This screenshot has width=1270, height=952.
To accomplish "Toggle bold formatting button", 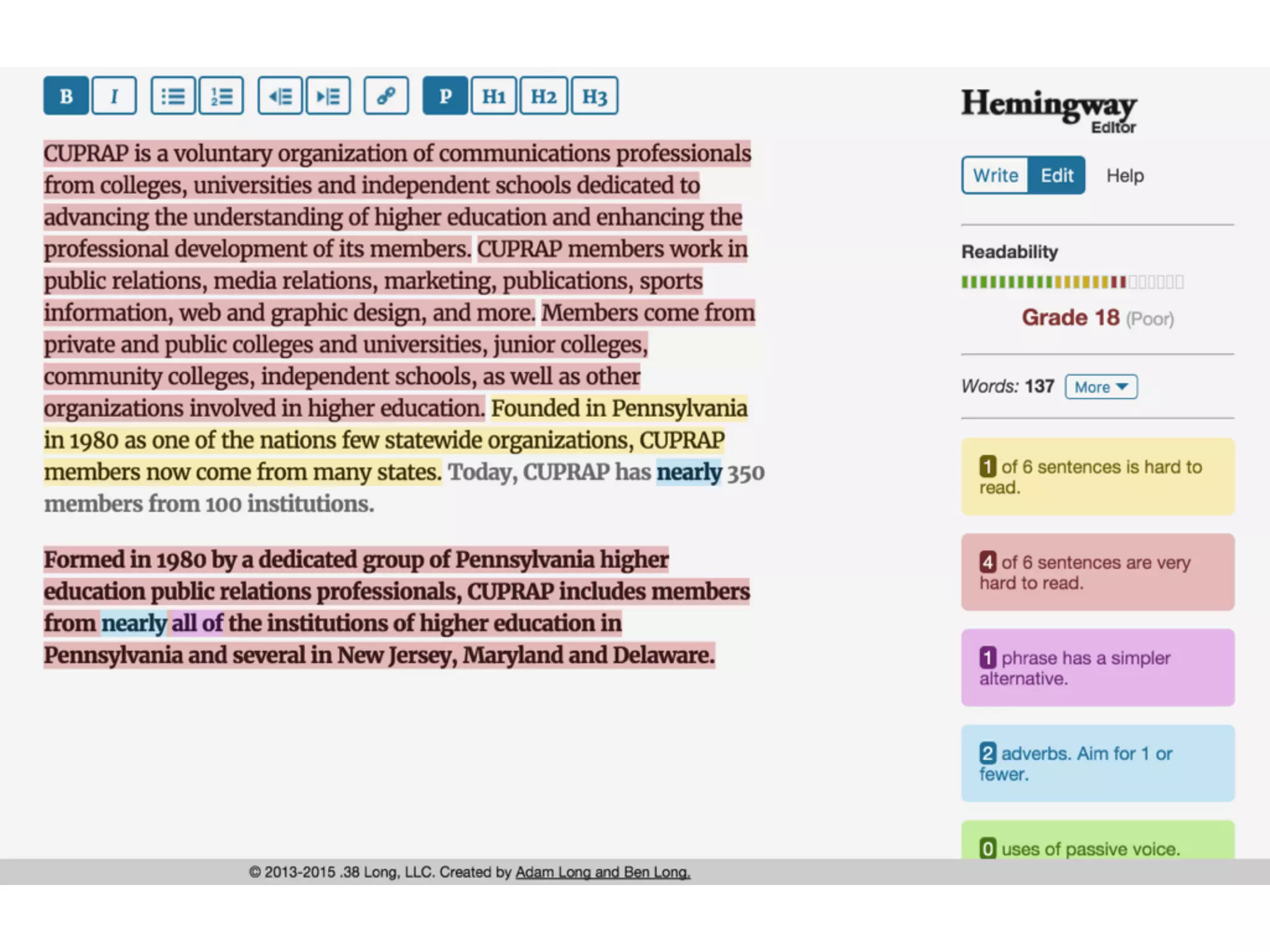I will (x=66, y=96).
